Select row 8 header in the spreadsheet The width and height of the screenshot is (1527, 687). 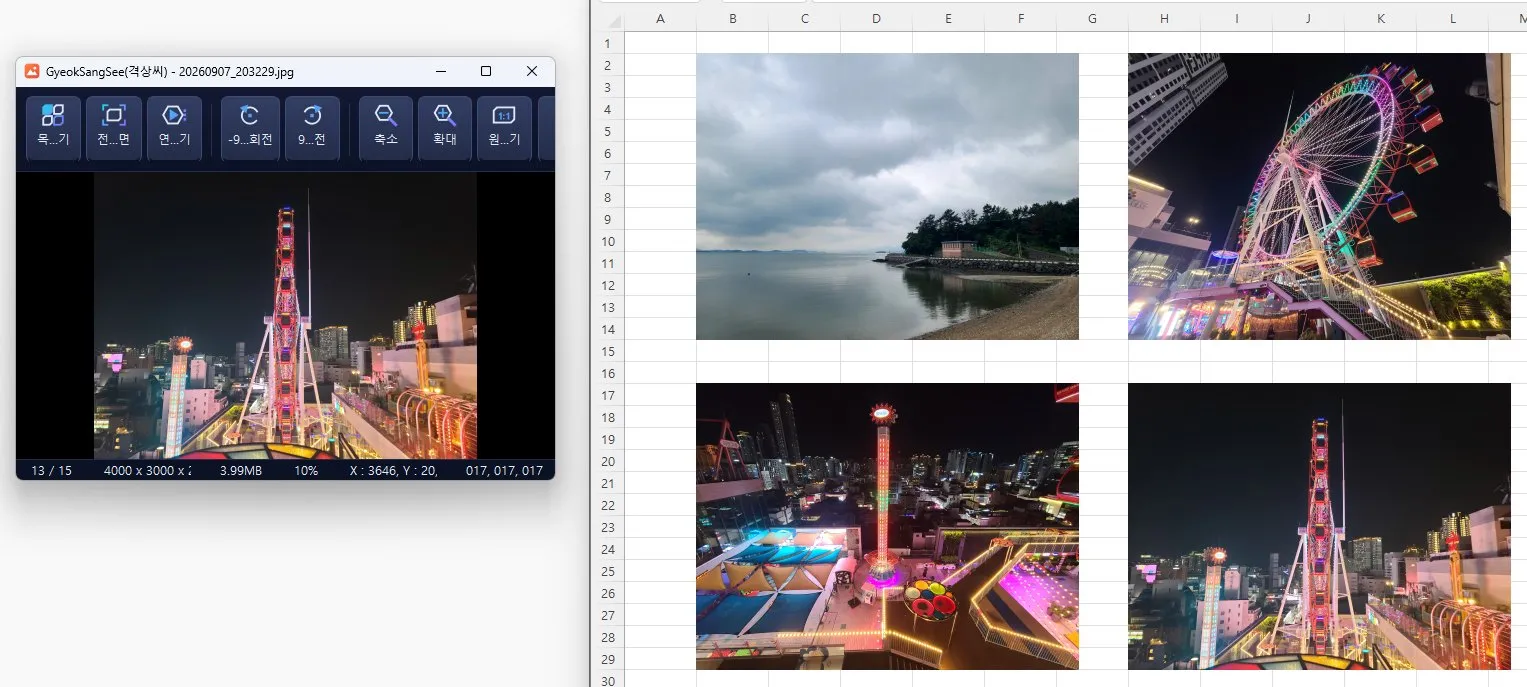pos(607,197)
